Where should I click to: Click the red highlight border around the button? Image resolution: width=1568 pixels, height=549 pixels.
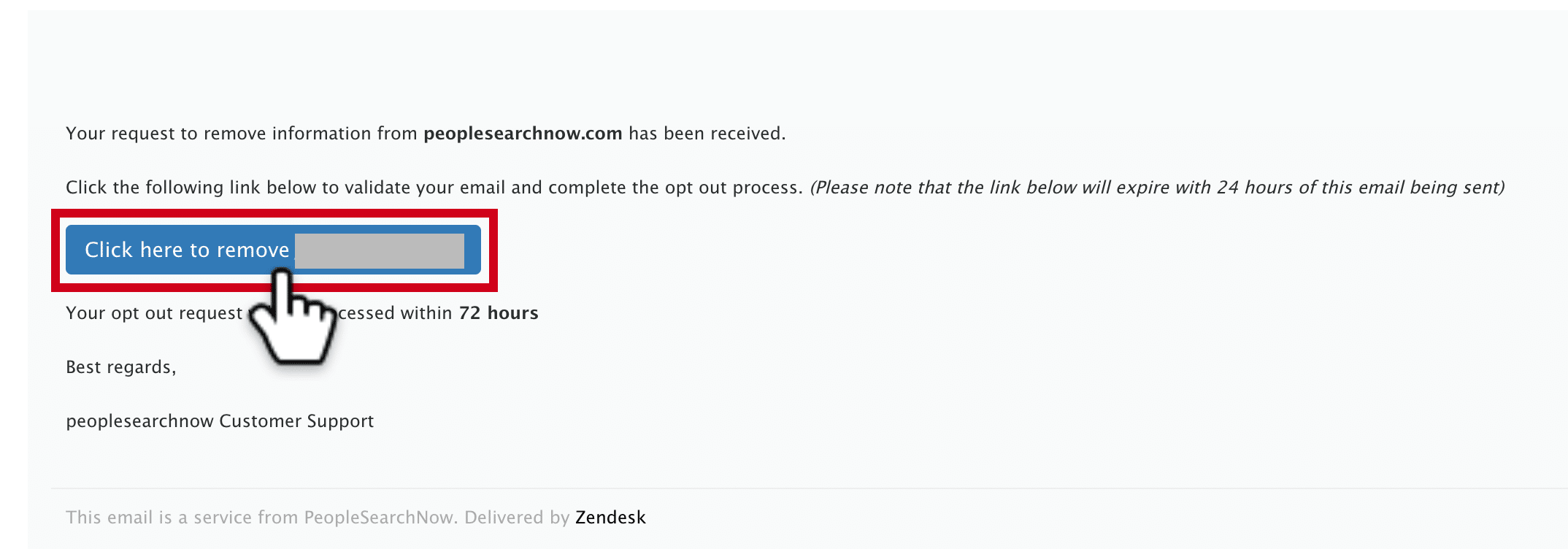274,213
